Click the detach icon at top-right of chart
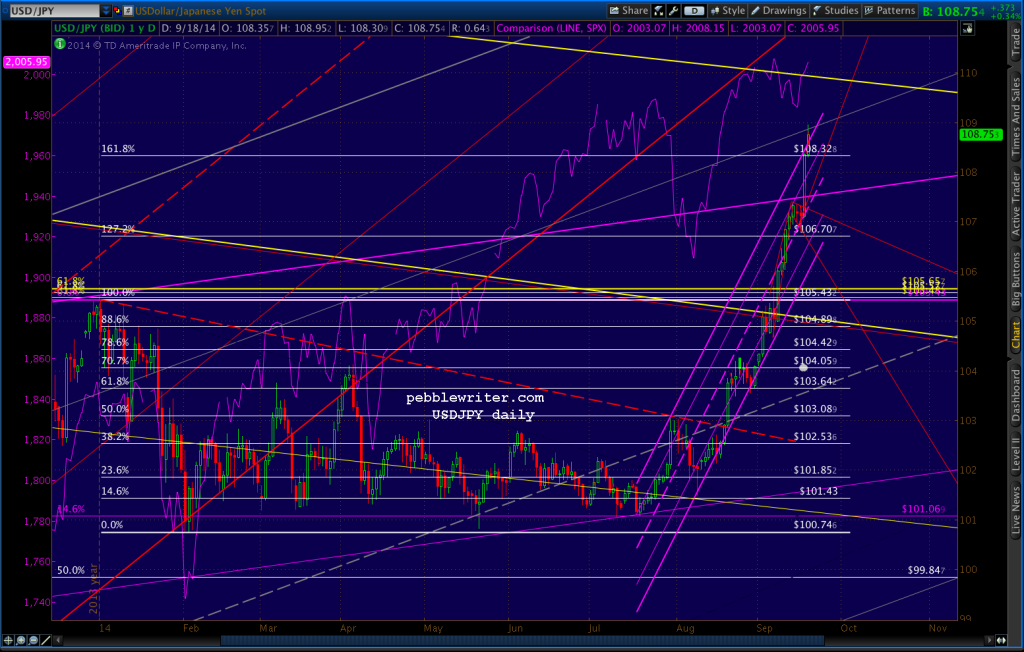1024x652 pixels. tap(967, 28)
